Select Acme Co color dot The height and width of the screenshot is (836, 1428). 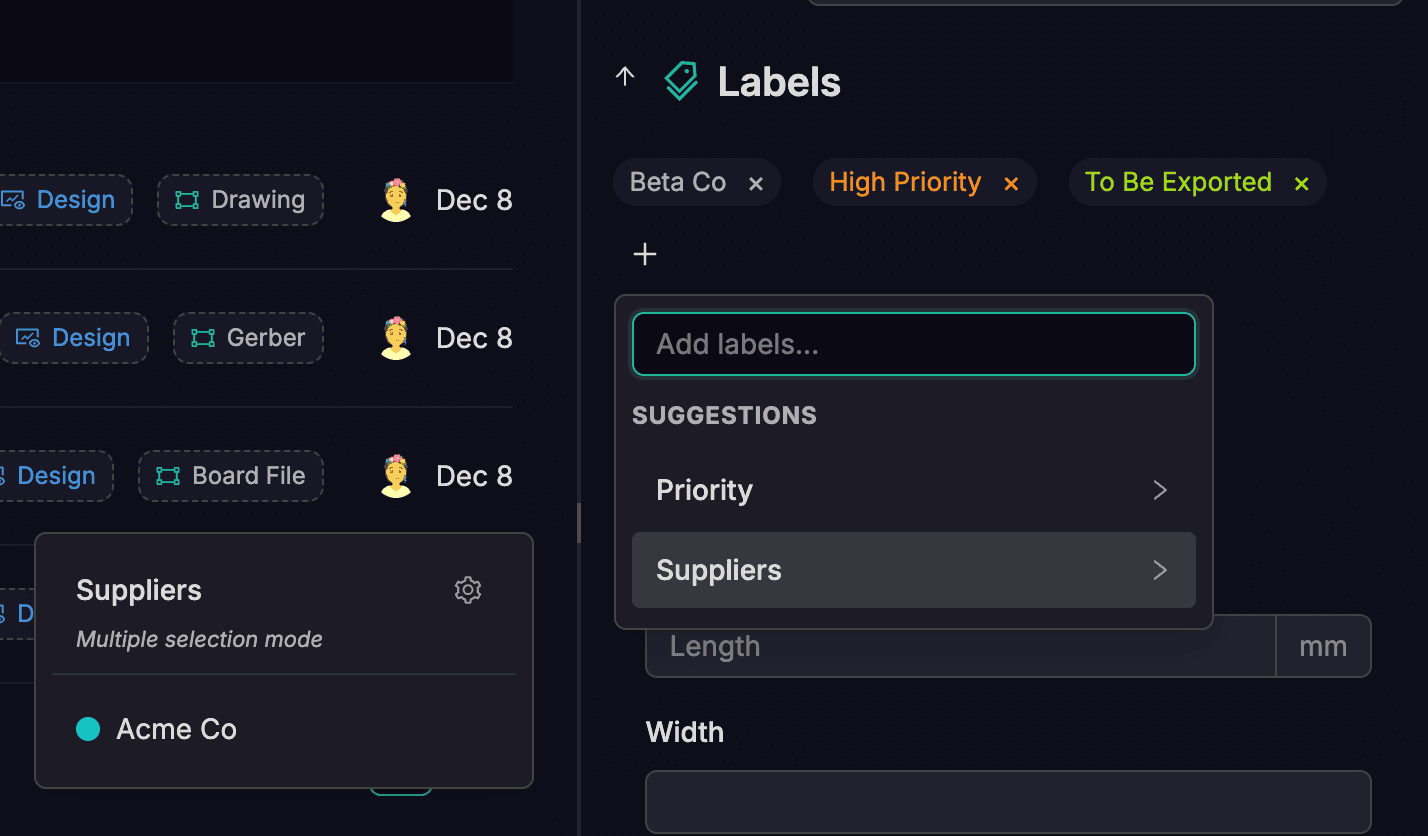click(x=88, y=730)
